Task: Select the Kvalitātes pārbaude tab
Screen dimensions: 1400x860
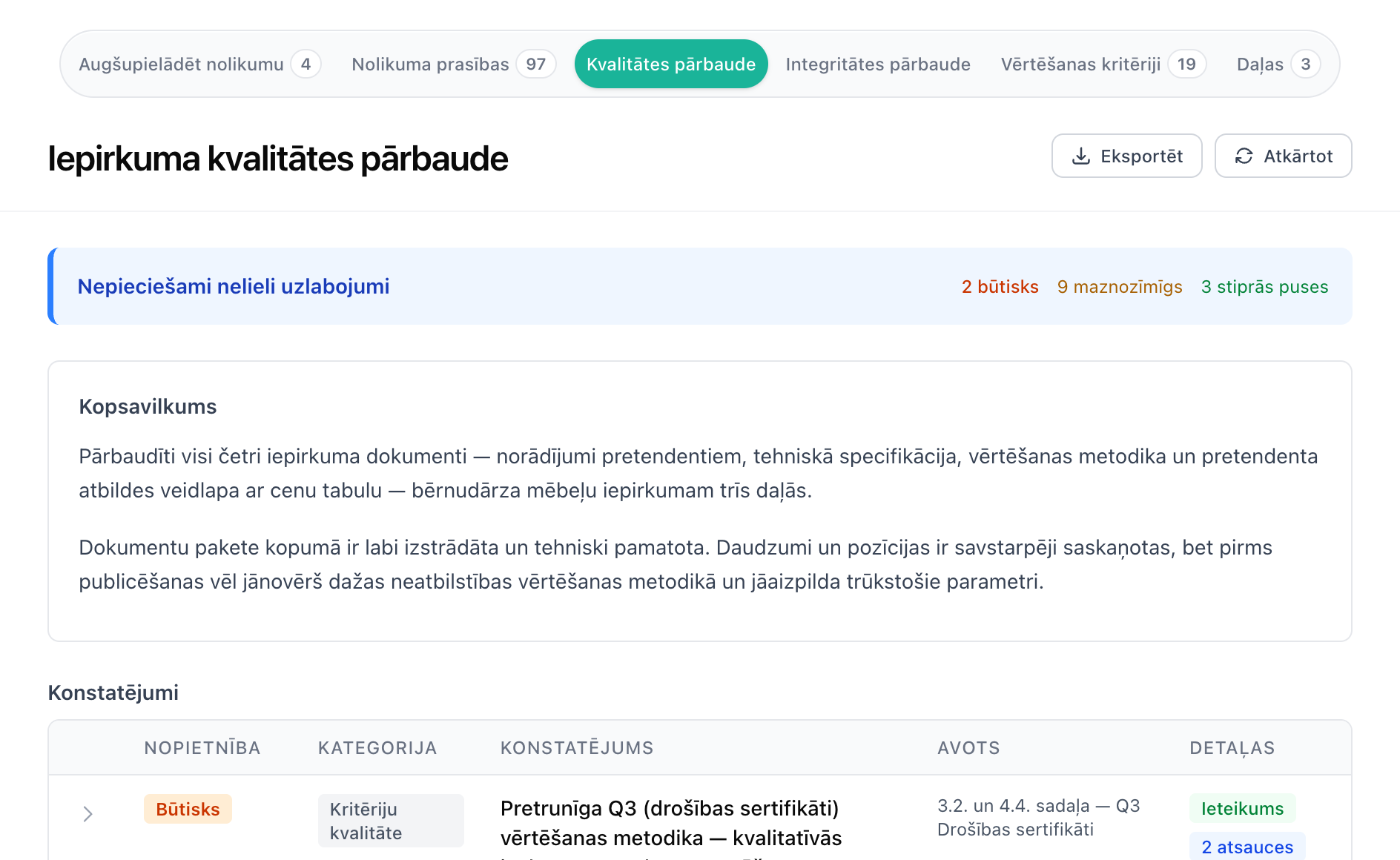Action: [671, 64]
